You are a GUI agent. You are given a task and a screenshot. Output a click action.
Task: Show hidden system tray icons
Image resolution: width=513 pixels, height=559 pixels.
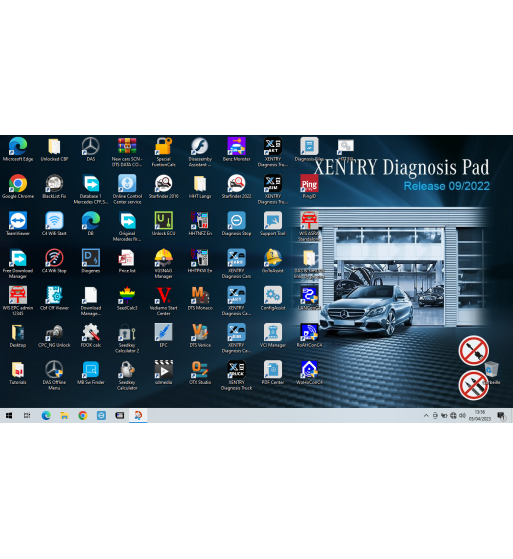click(x=426, y=416)
